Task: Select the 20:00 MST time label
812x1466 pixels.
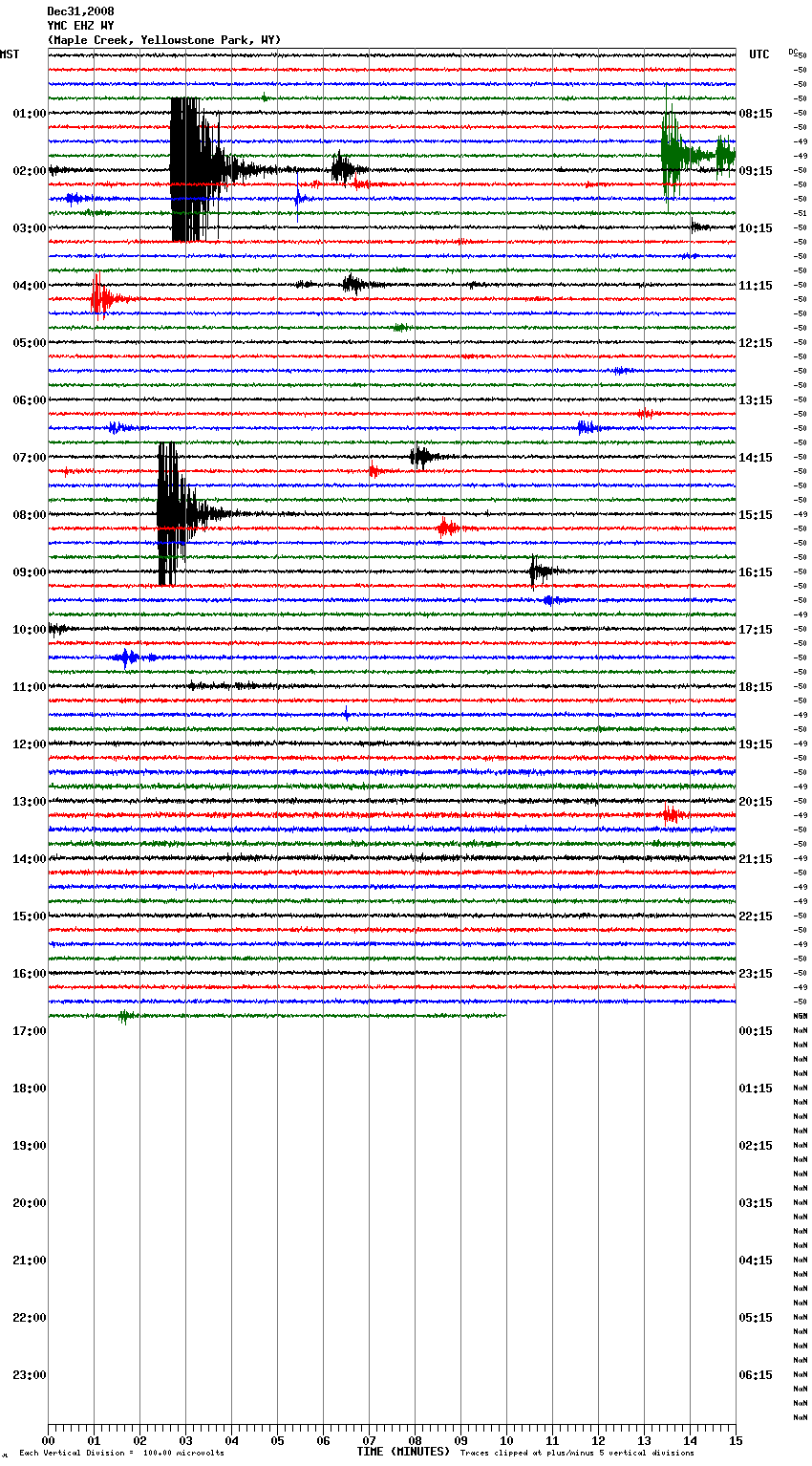Action: pos(29,1203)
